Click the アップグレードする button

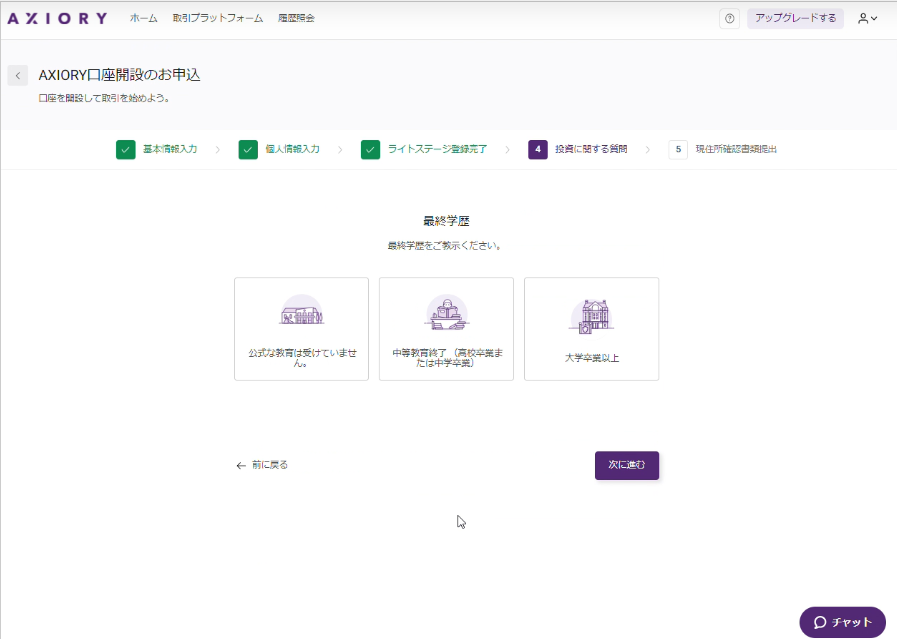tap(795, 19)
